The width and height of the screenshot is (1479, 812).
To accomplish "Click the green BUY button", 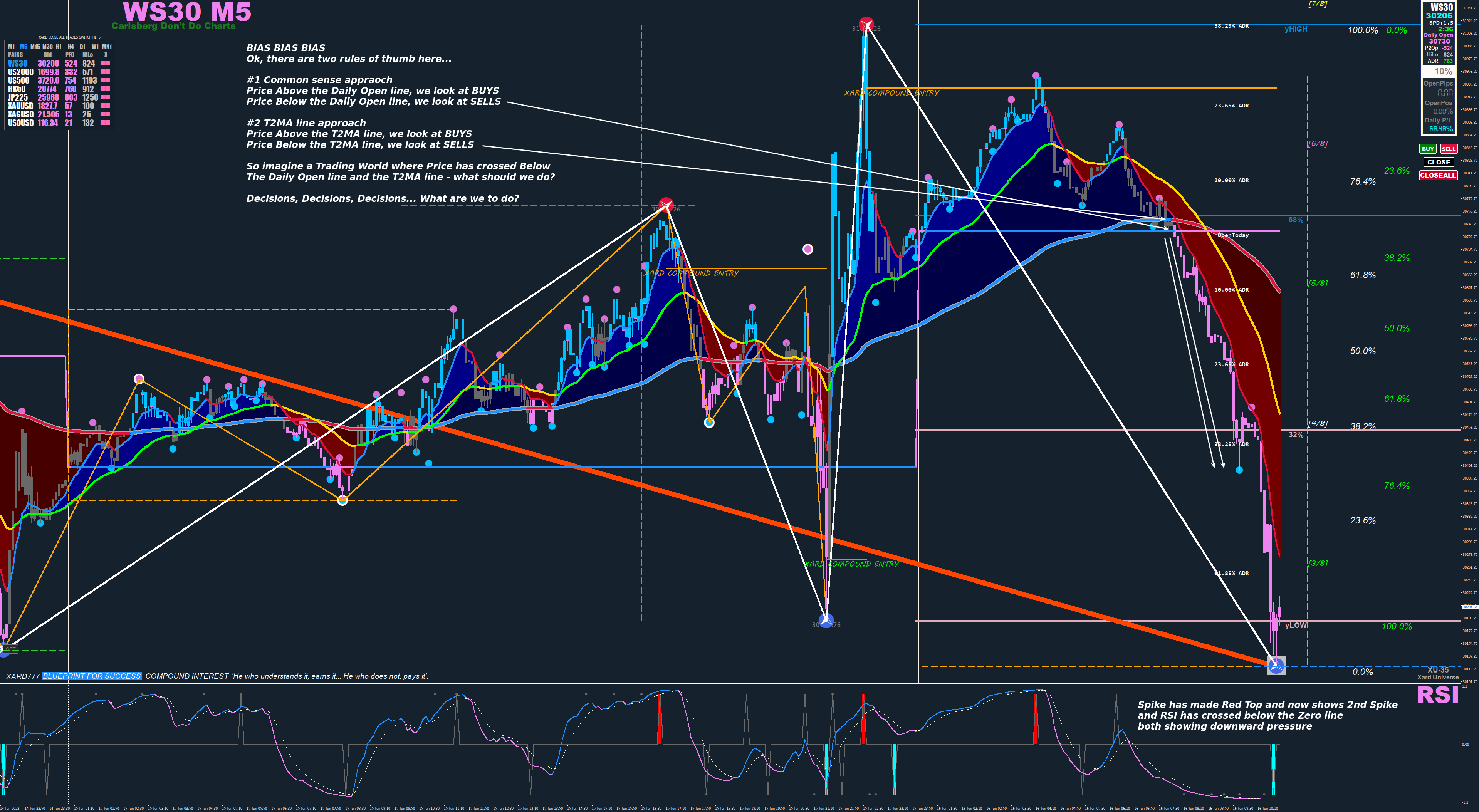I will 1427,149.
